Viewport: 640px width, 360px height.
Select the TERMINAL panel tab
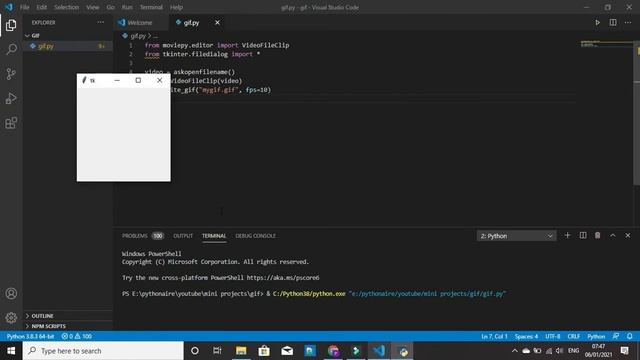[x=214, y=236]
